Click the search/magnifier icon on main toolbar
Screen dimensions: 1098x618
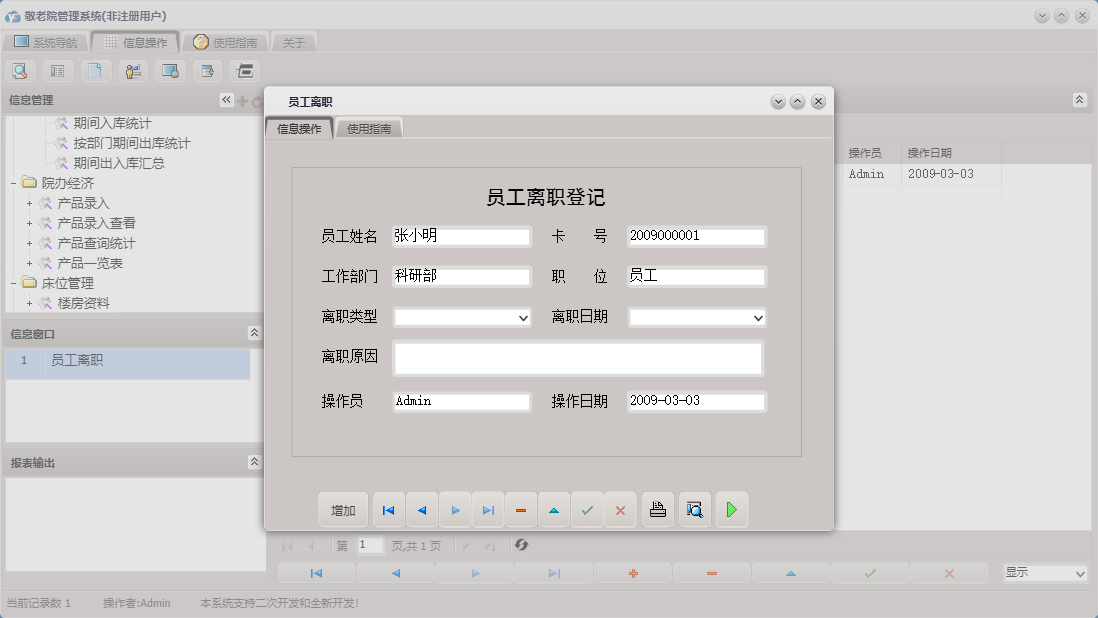pyautogui.click(x=20, y=70)
